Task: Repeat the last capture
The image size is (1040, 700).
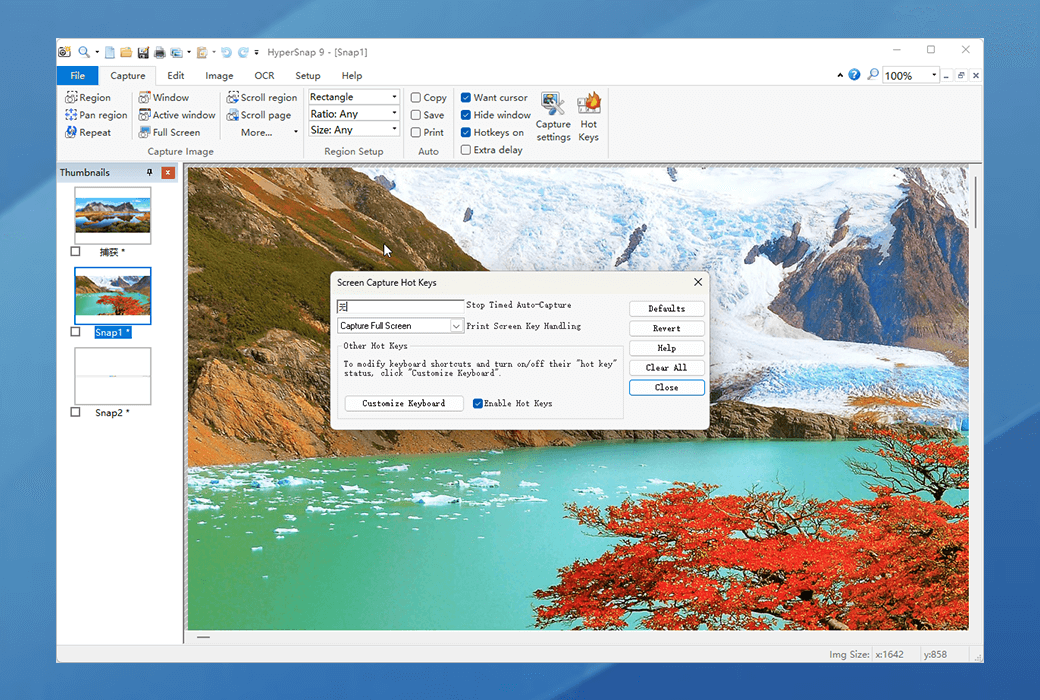Action: pos(88,132)
